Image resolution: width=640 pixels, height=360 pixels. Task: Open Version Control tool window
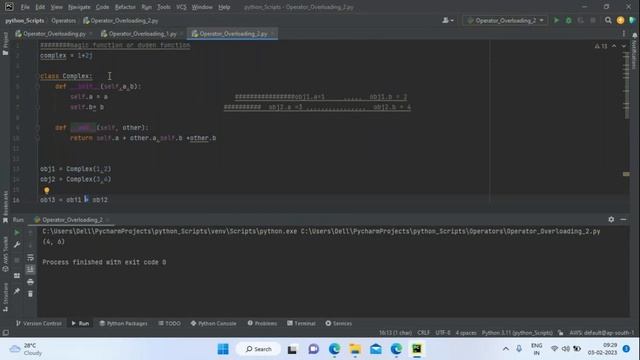[39, 323]
